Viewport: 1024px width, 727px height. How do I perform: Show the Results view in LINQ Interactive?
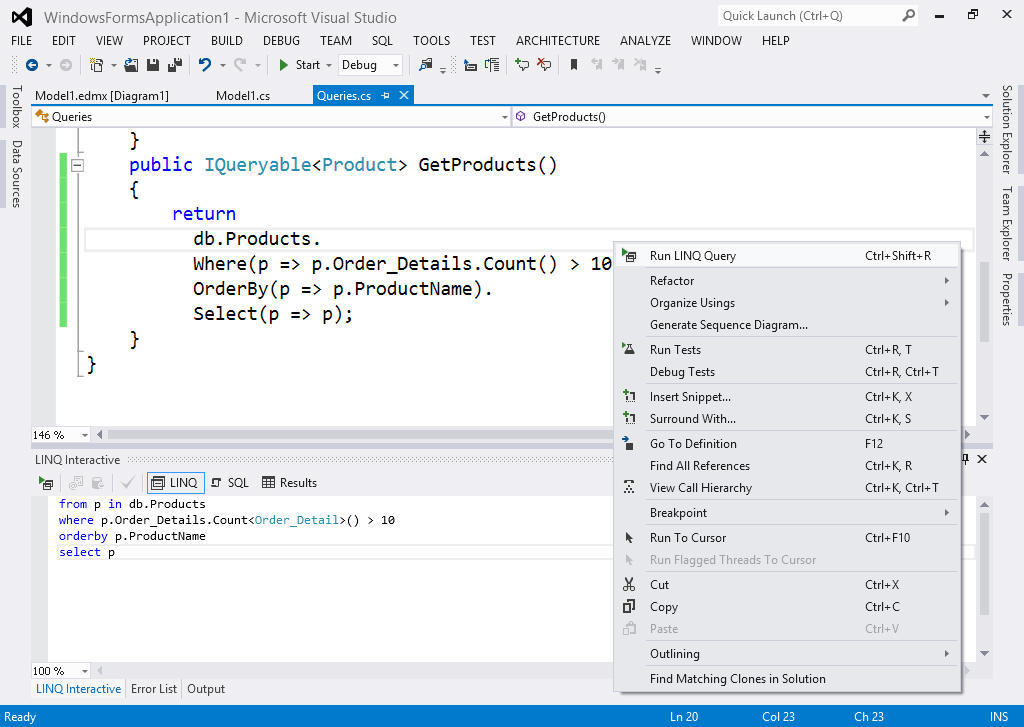(x=289, y=482)
